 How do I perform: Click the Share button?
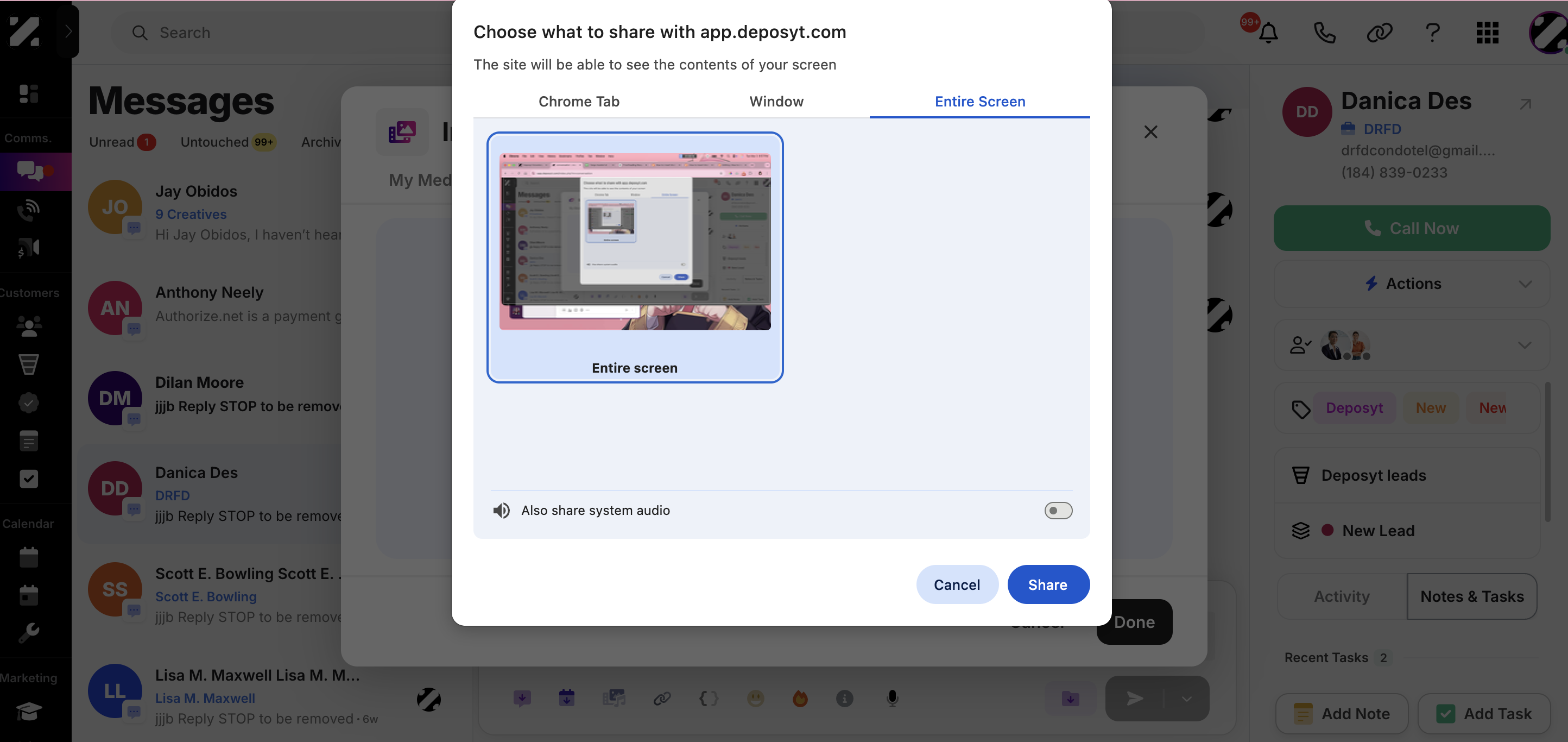(1047, 584)
